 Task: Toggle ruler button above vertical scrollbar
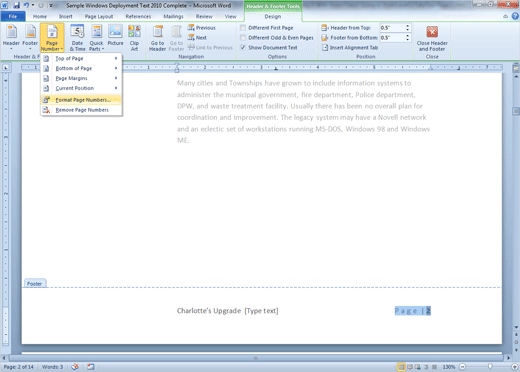point(516,68)
